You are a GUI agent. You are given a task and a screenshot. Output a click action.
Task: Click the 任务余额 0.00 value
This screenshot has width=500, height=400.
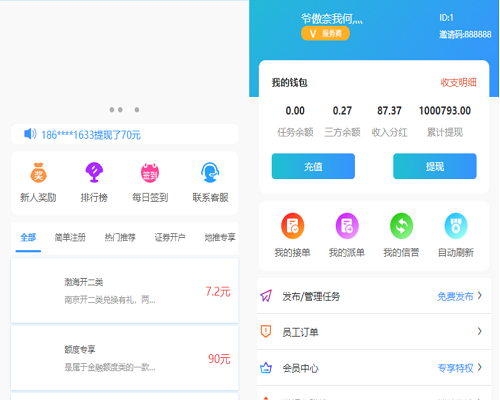point(295,111)
